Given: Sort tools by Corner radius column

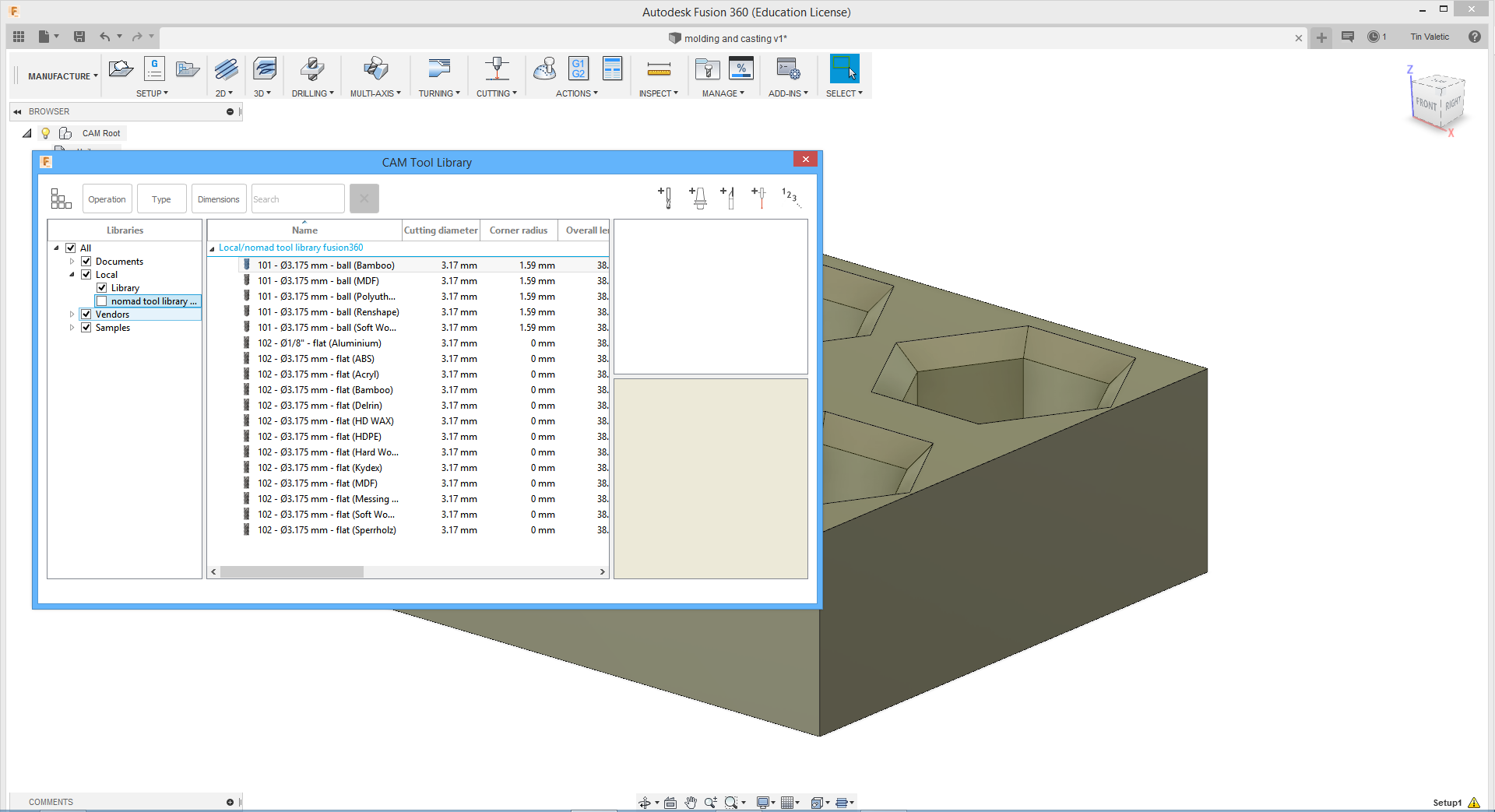Looking at the screenshot, I should point(519,230).
